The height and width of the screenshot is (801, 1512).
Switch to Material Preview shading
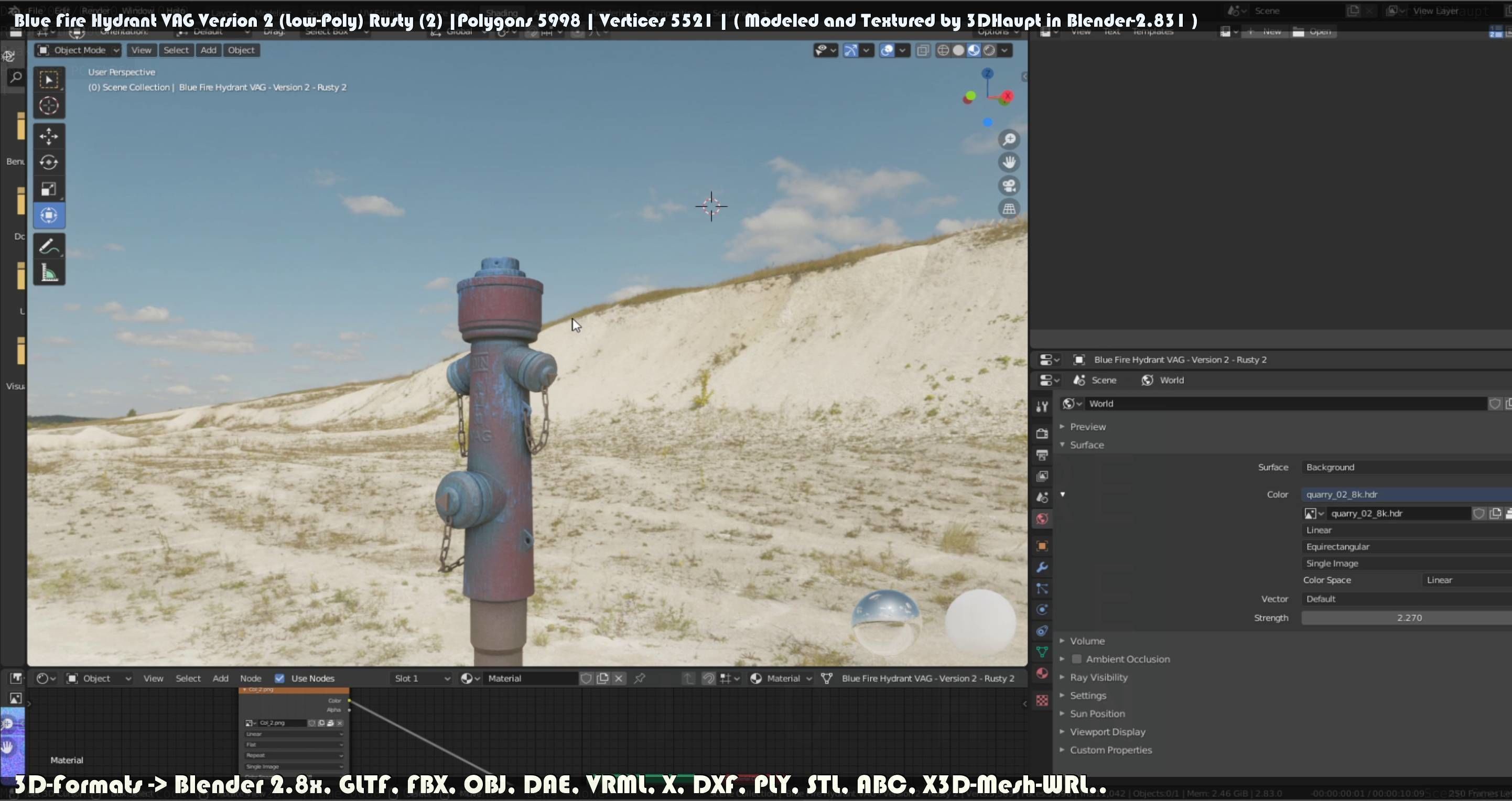973,50
